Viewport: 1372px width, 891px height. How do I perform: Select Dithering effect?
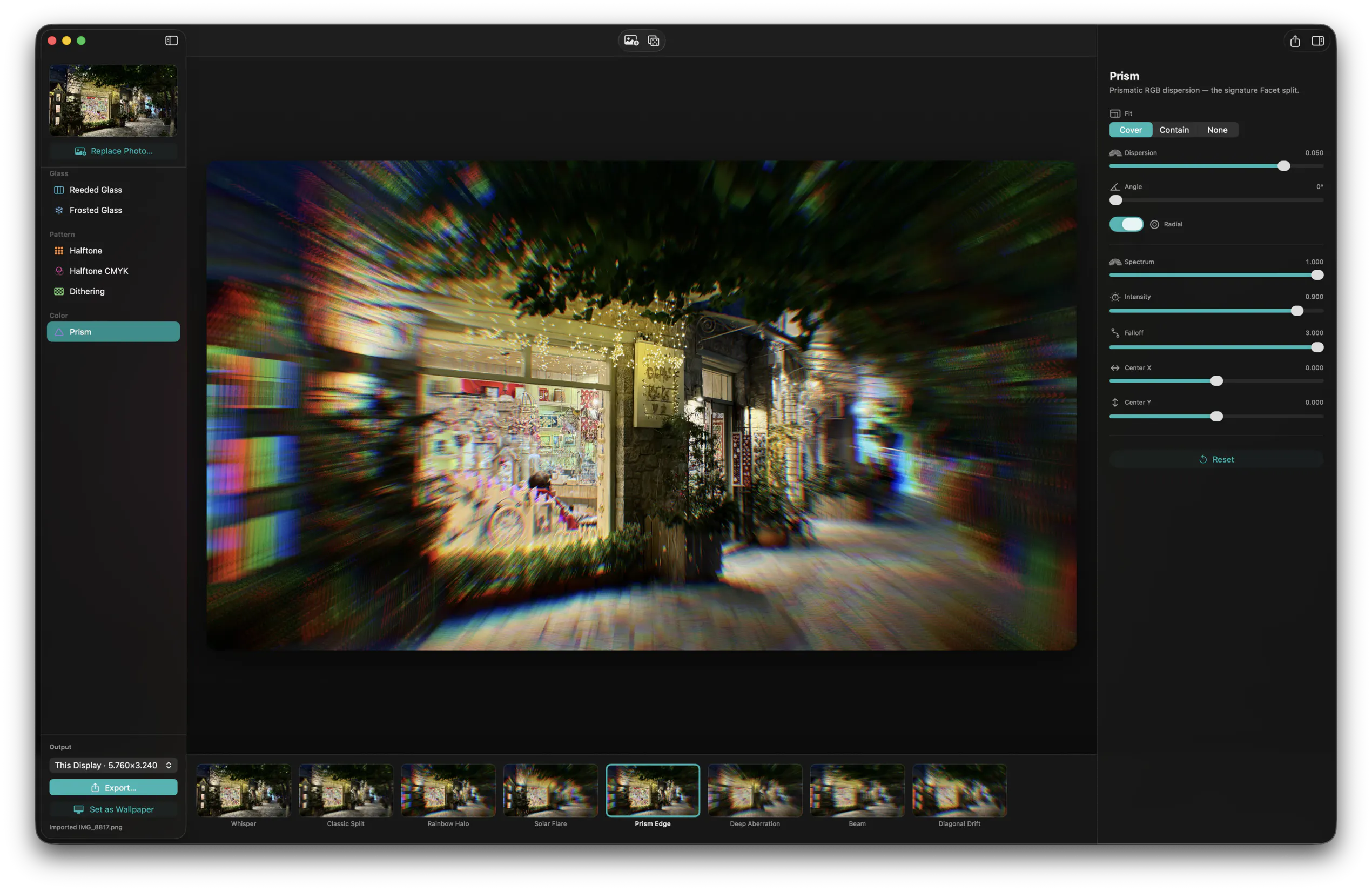click(113, 291)
